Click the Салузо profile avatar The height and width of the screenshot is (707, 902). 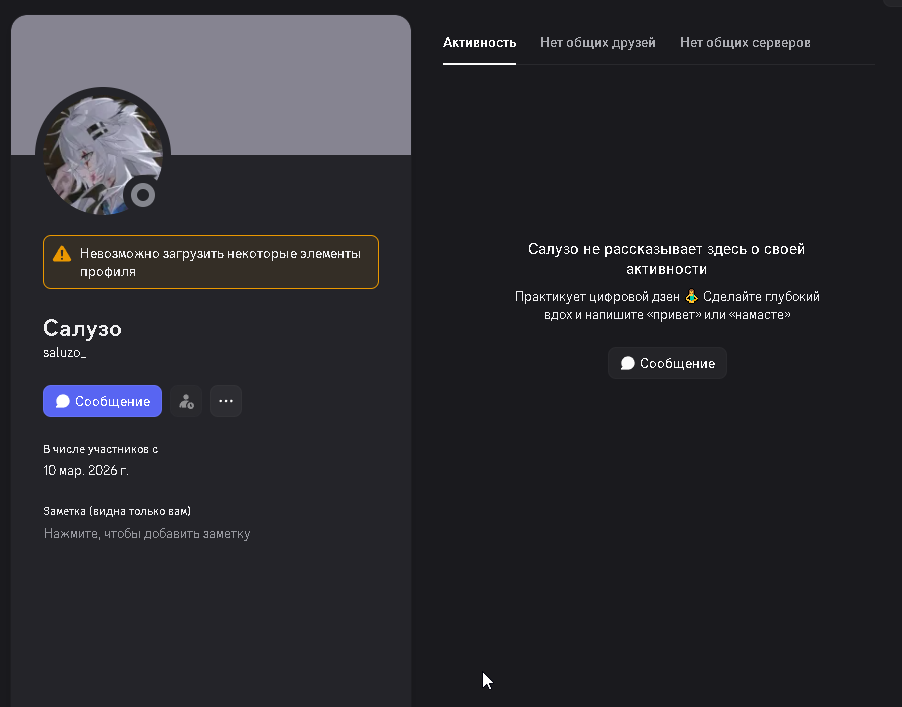tap(102, 154)
